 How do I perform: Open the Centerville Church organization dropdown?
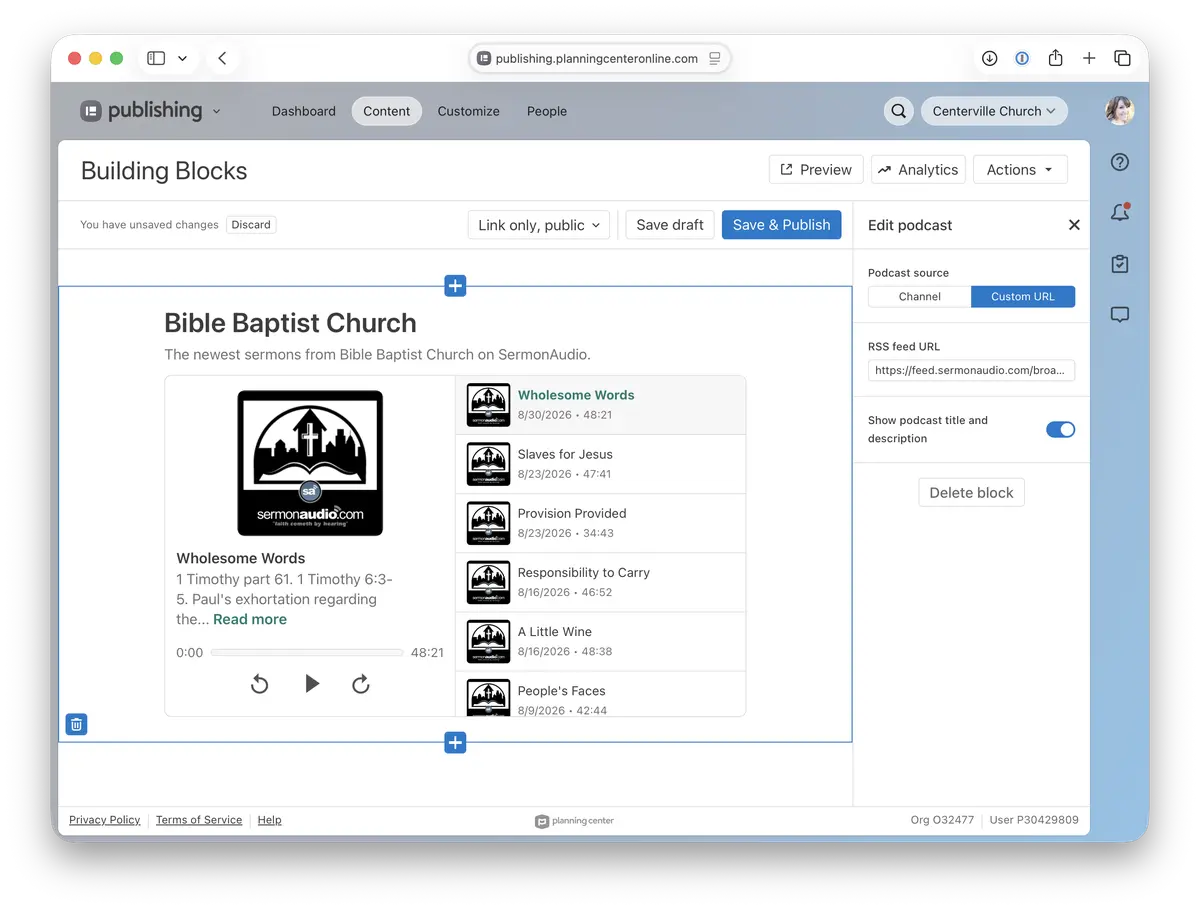[x=994, y=111]
